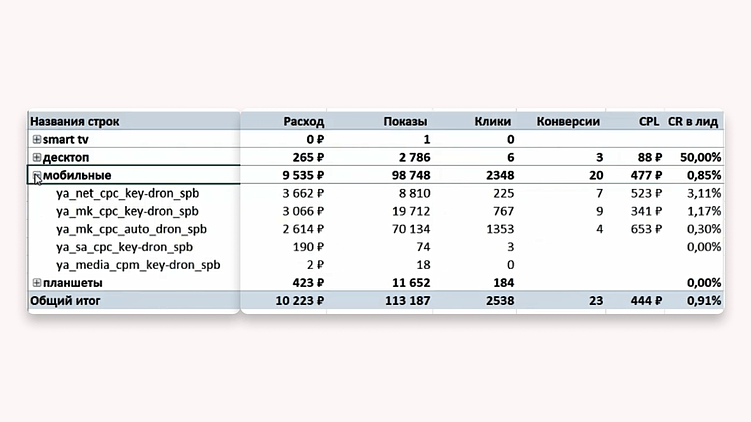Screen dimensions: 751x422
Task: Click the CPL column header
Action: 649,122
